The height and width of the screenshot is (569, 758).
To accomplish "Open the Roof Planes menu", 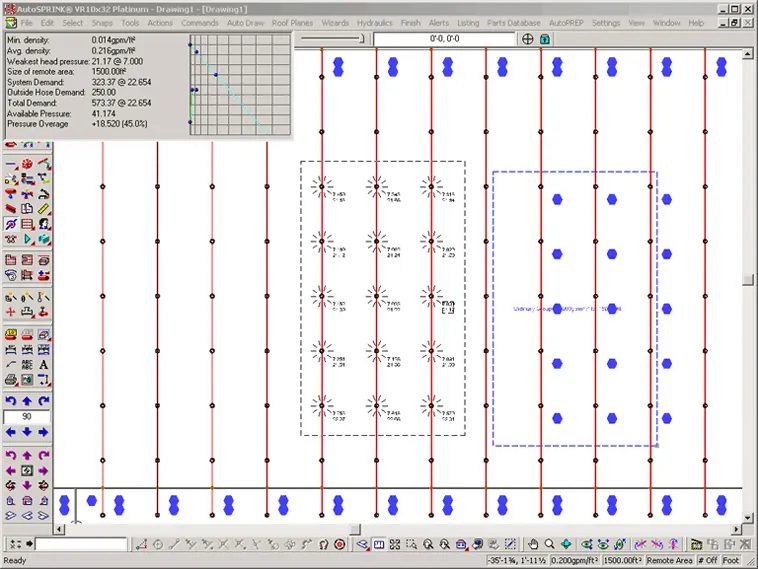I will [292, 23].
